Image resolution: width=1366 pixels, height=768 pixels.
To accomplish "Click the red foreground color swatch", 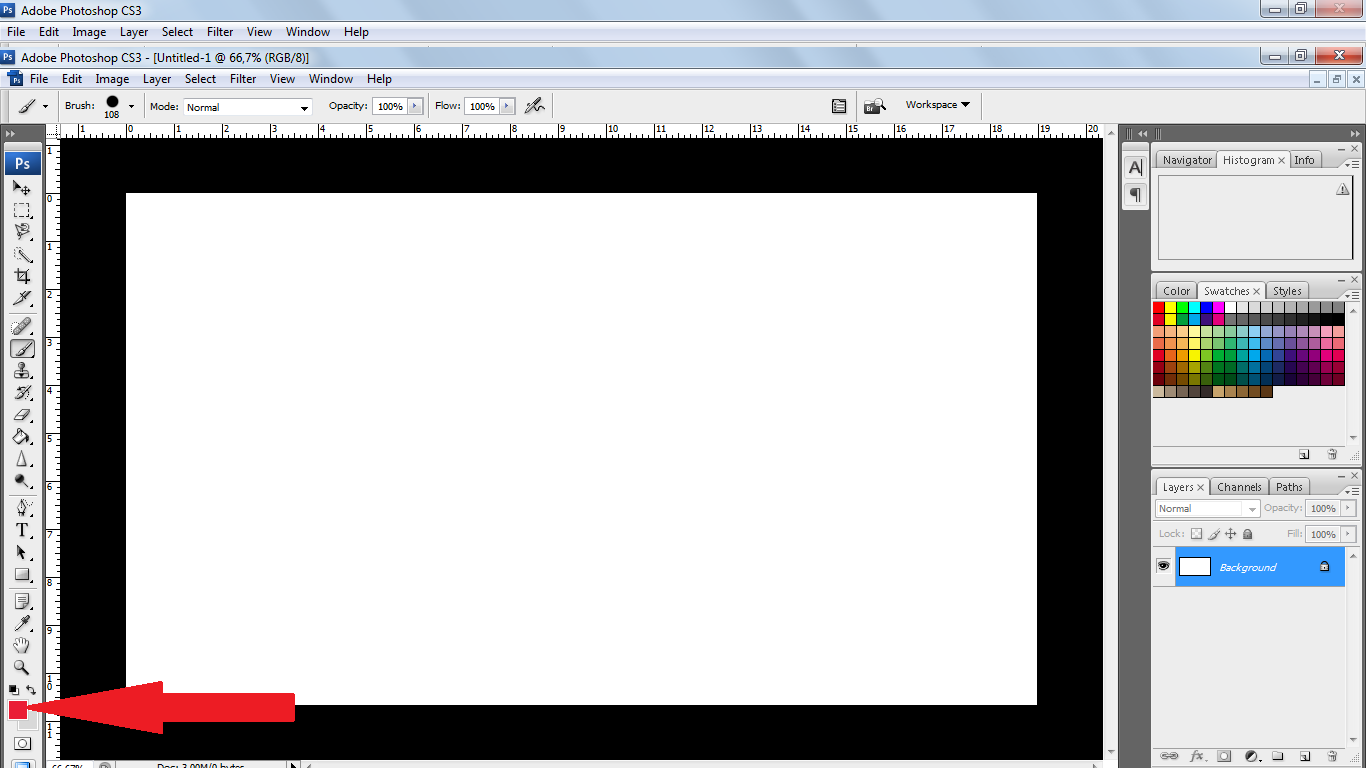I will coord(17,710).
